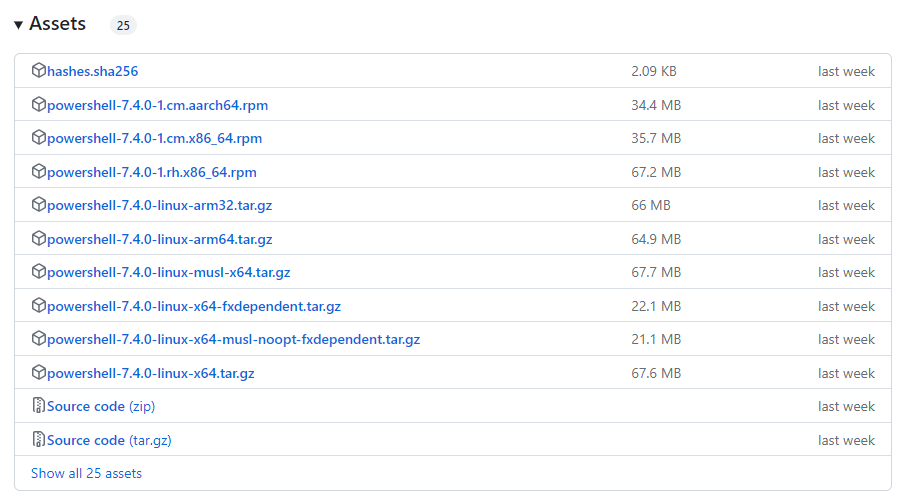Image resolution: width=898 pixels, height=497 pixels.
Task: Click the package icon beside hashes.sha256
Action: tap(38, 70)
